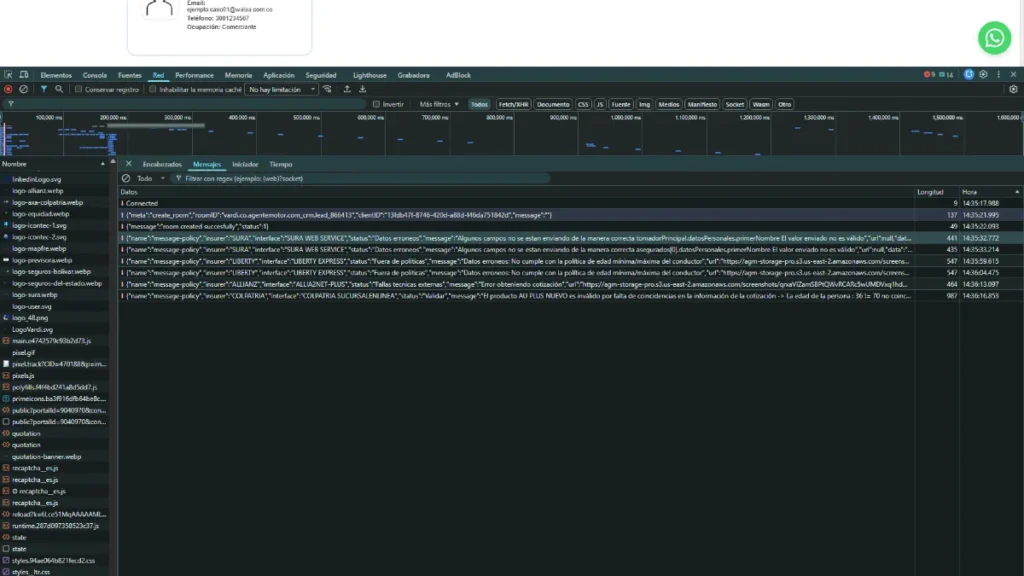1024x576 pixels.
Task: Sort requests by Nombre column
Action: [53, 164]
